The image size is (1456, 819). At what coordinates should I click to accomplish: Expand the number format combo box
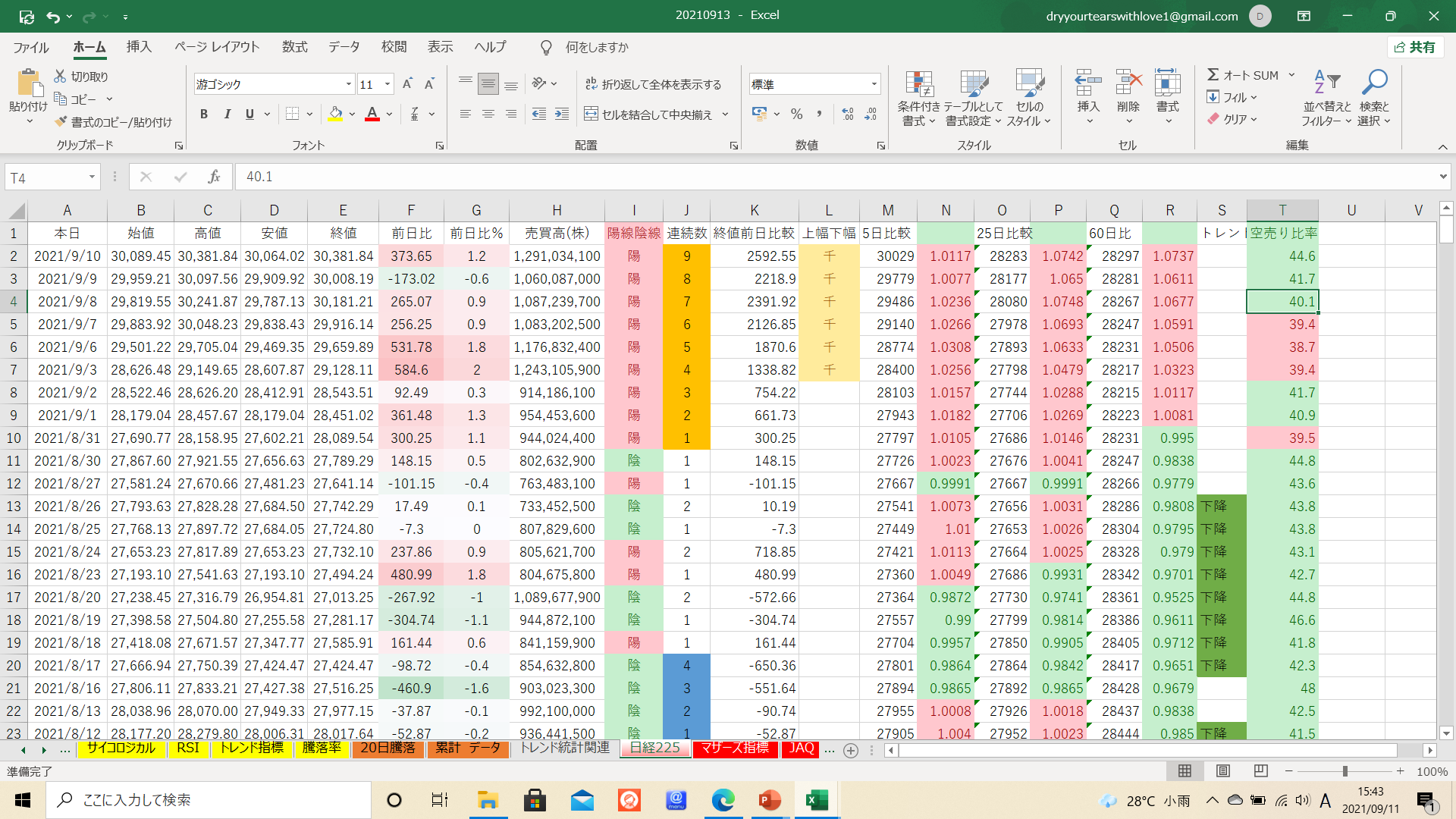[874, 84]
